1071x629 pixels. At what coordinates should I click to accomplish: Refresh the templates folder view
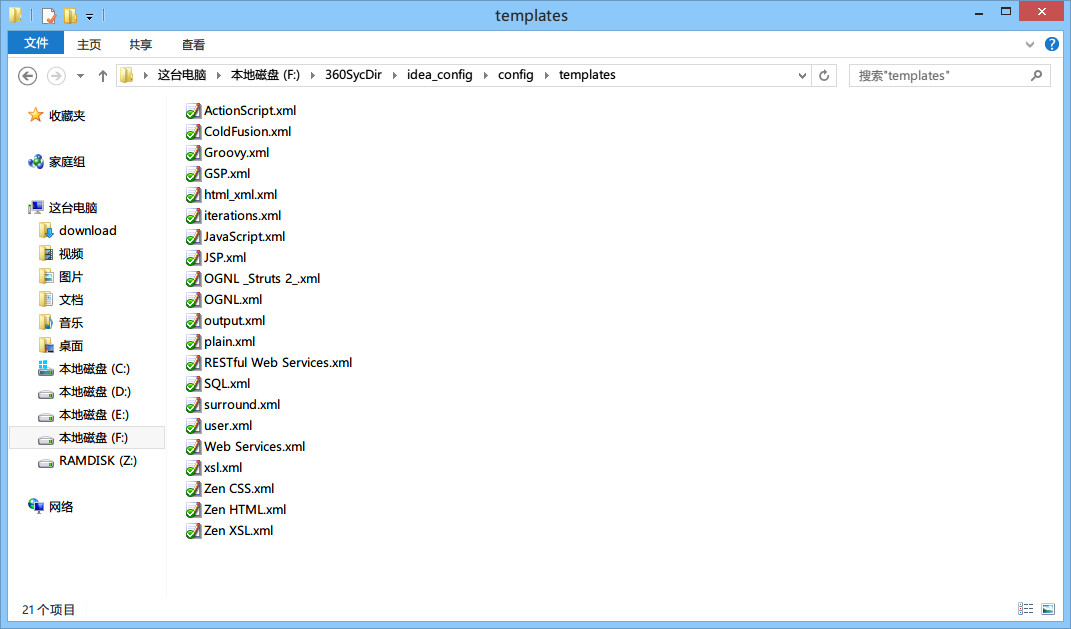click(x=824, y=75)
